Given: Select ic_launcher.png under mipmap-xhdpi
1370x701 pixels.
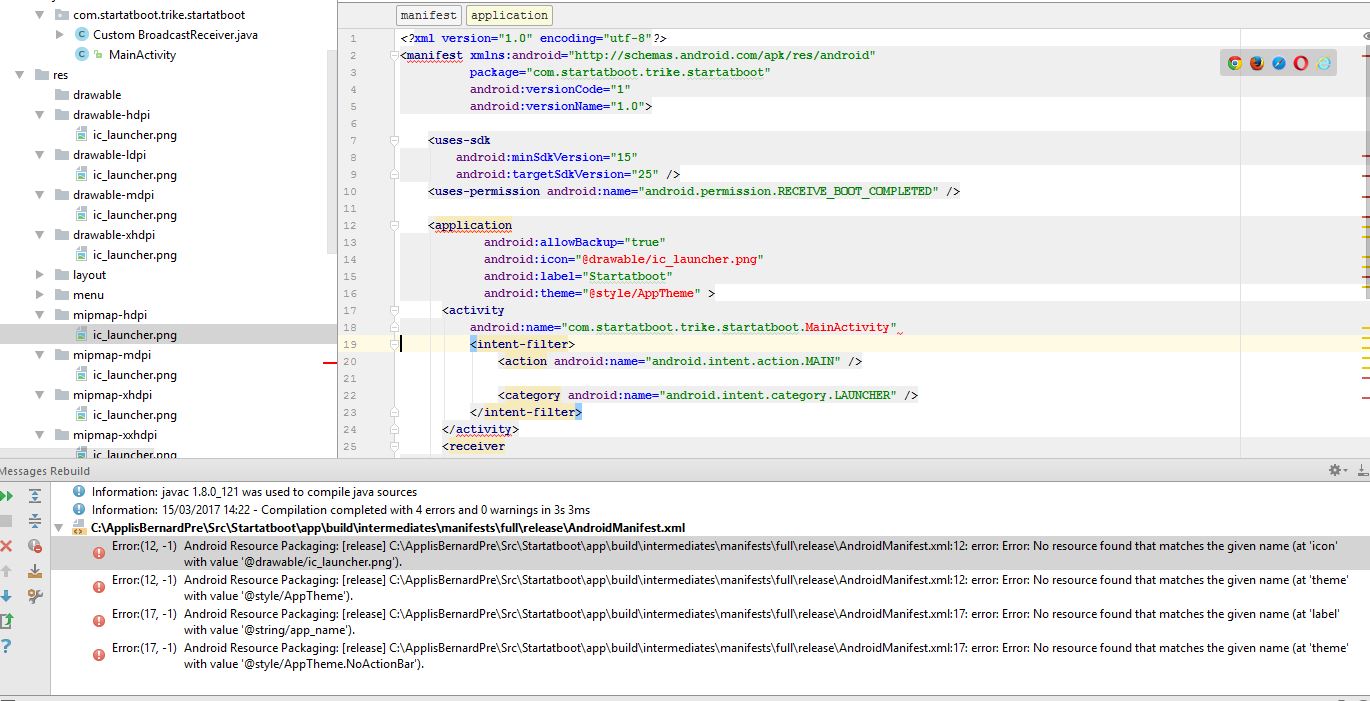Looking at the screenshot, I should pos(135,415).
